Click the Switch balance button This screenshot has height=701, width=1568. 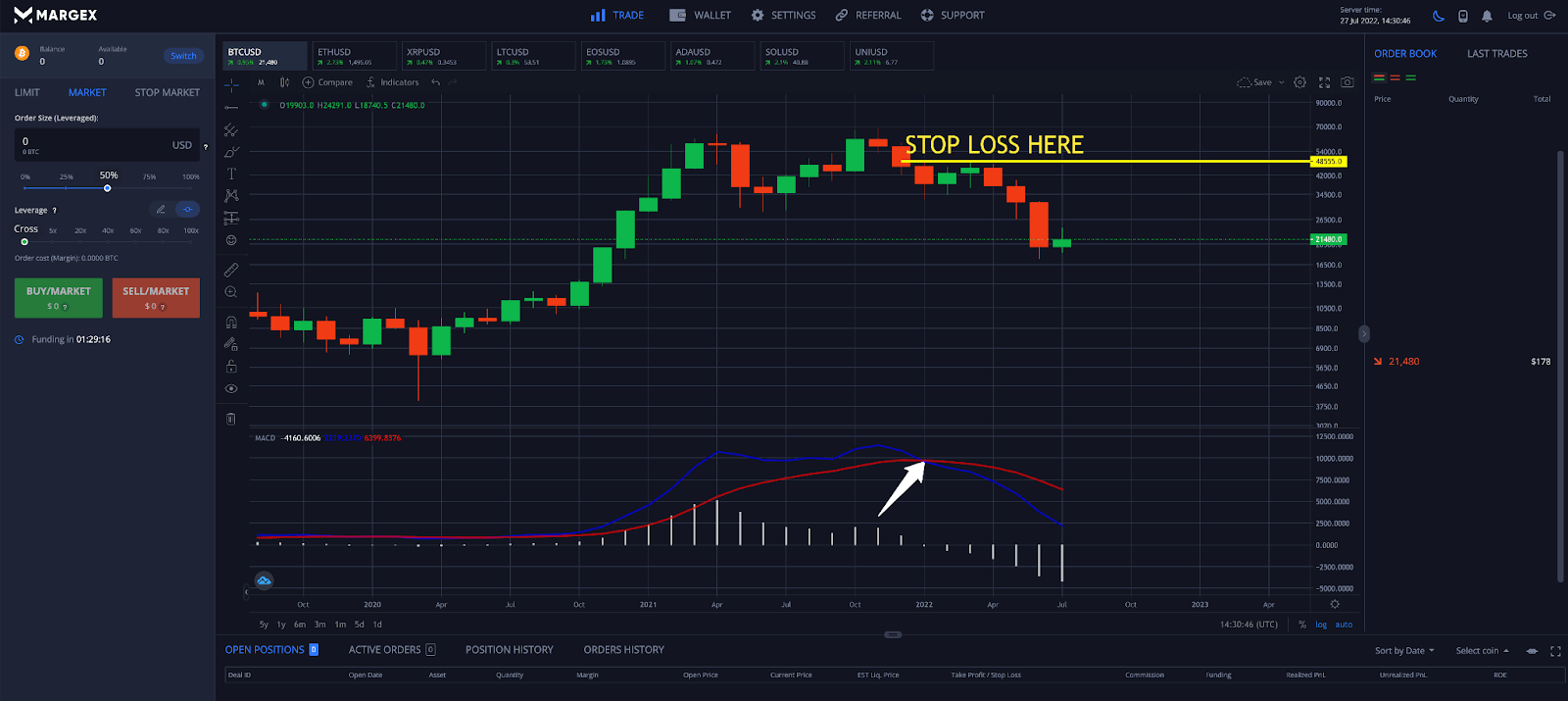pyautogui.click(x=183, y=56)
